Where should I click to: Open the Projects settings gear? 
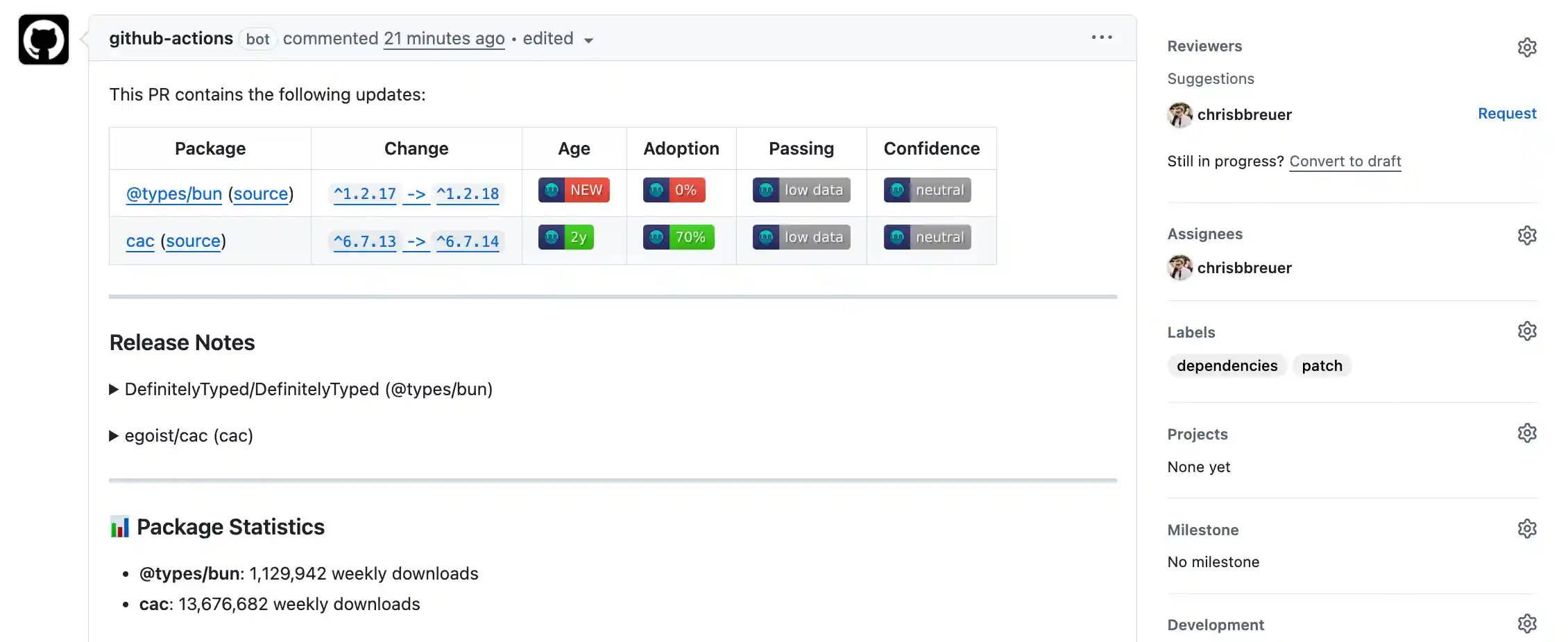point(1527,432)
